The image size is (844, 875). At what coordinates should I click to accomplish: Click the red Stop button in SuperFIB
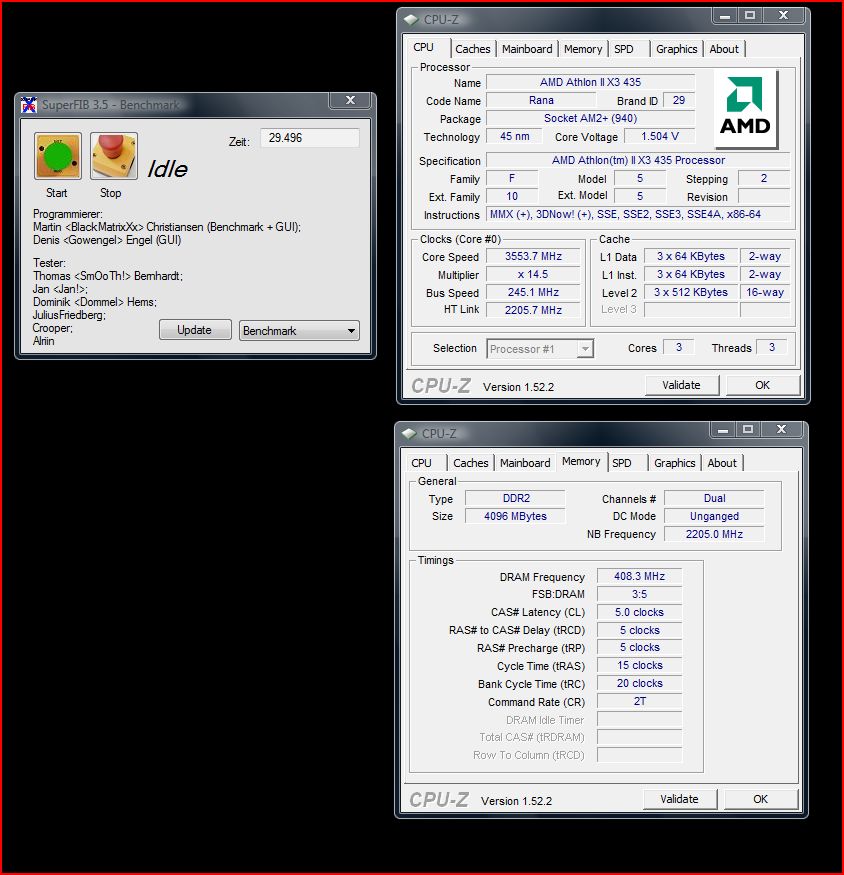point(113,156)
